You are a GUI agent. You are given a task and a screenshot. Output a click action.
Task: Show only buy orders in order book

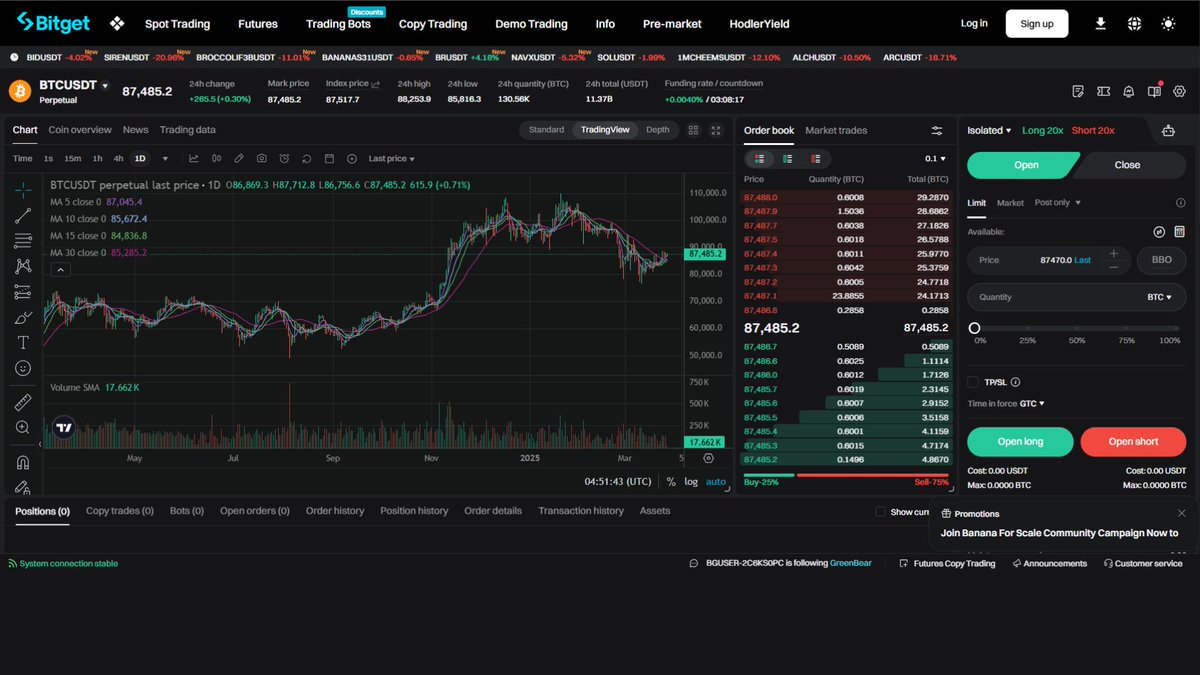pos(788,158)
